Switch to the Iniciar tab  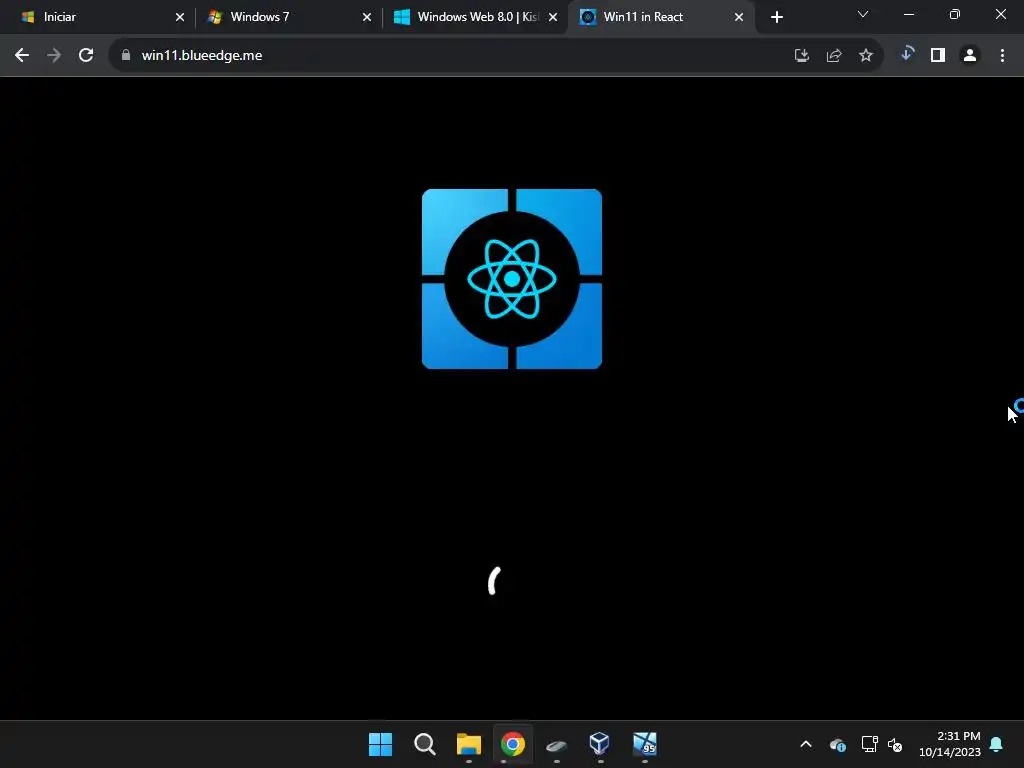pyautogui.click(x=98, y=17)
